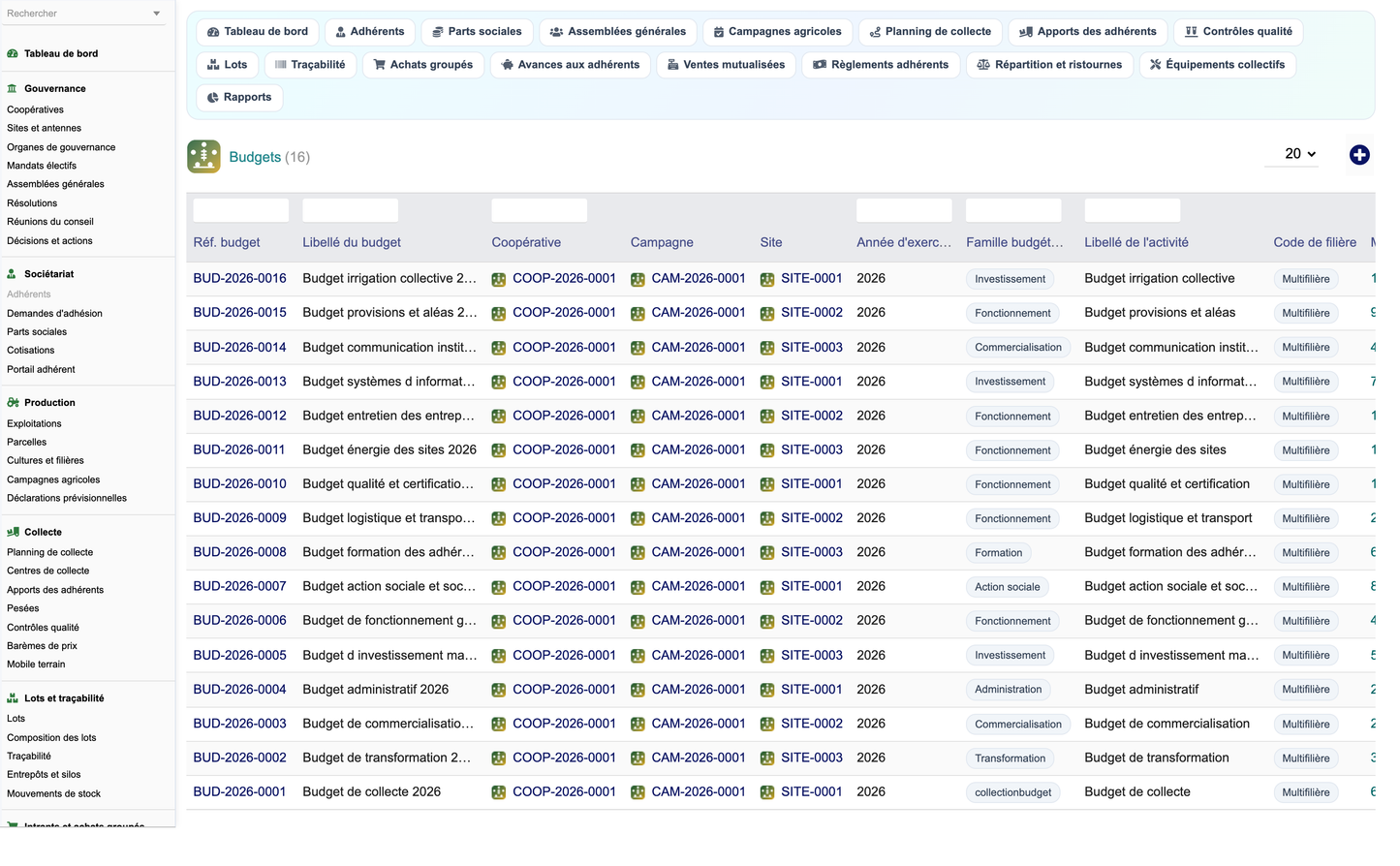Open the Adhérents tab
This screenshot has height=866, width=1400.
click(370, 32)
